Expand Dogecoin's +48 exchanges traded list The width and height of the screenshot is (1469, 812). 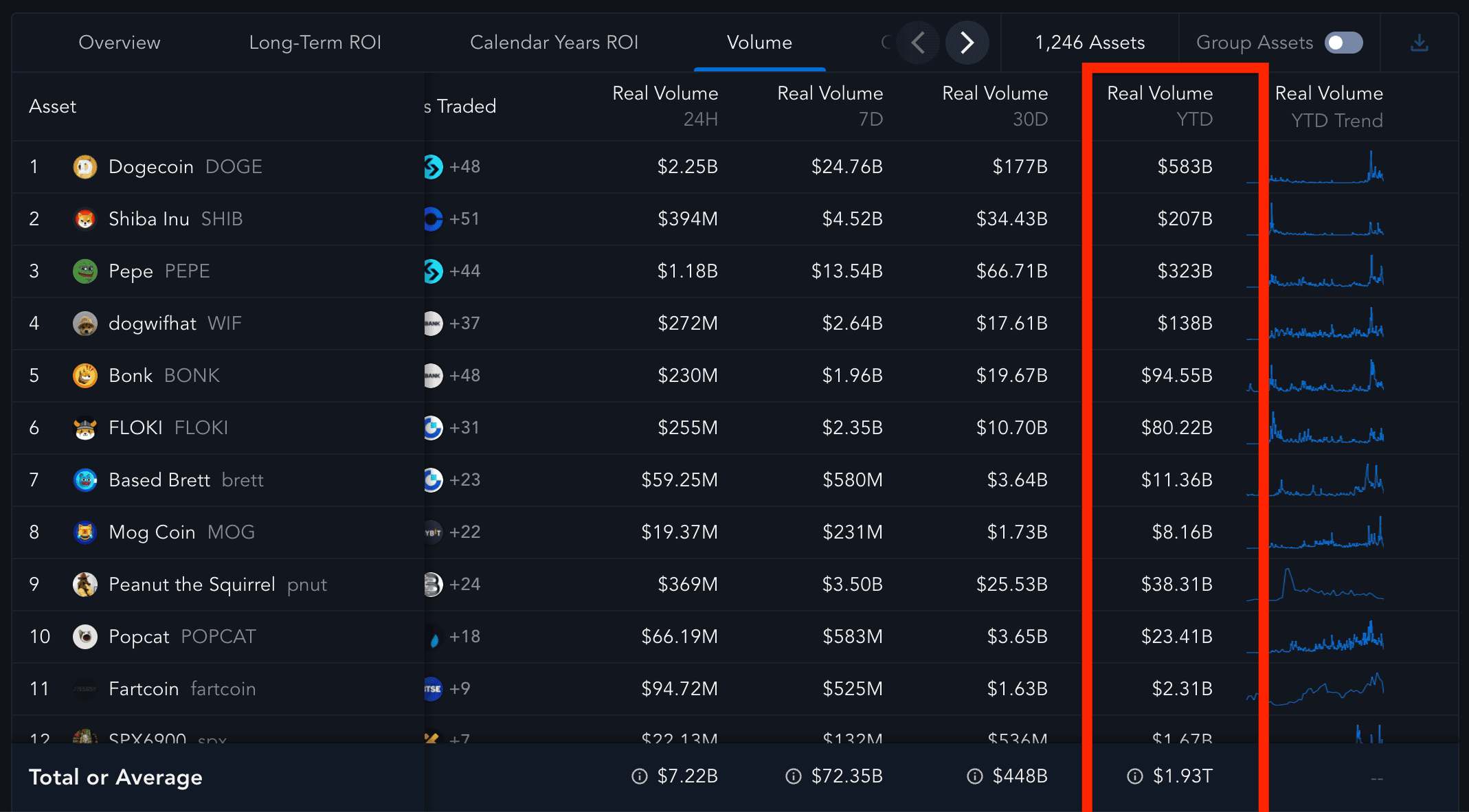(464, 167)
